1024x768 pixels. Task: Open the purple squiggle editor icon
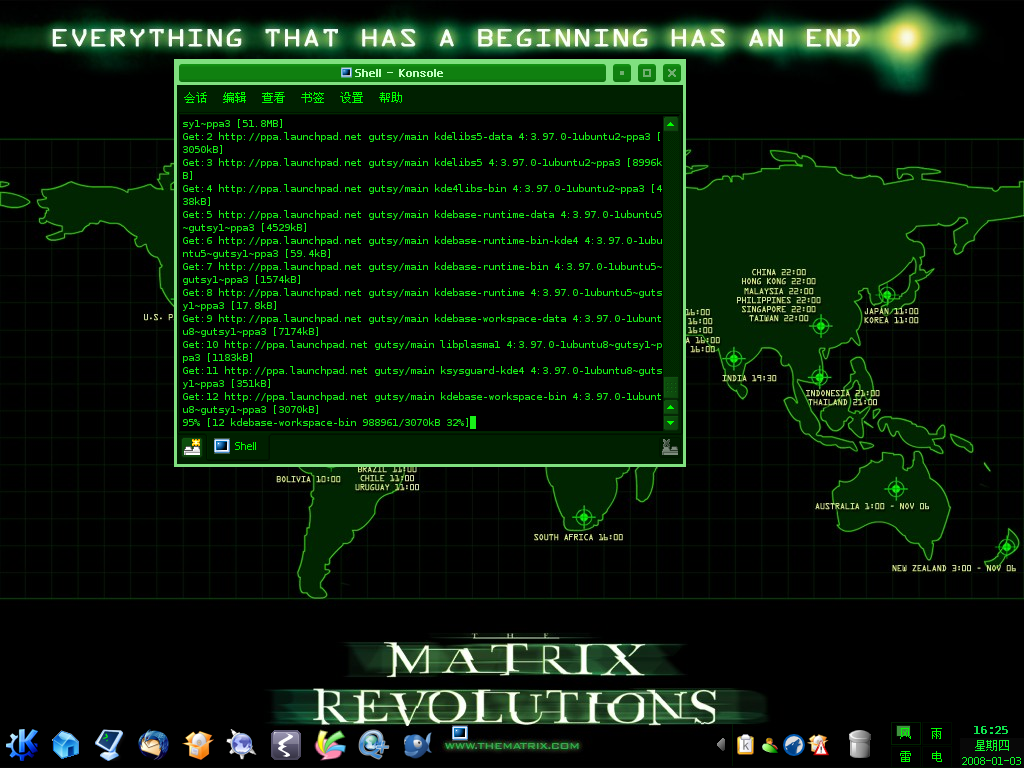[x=285, y=744]
